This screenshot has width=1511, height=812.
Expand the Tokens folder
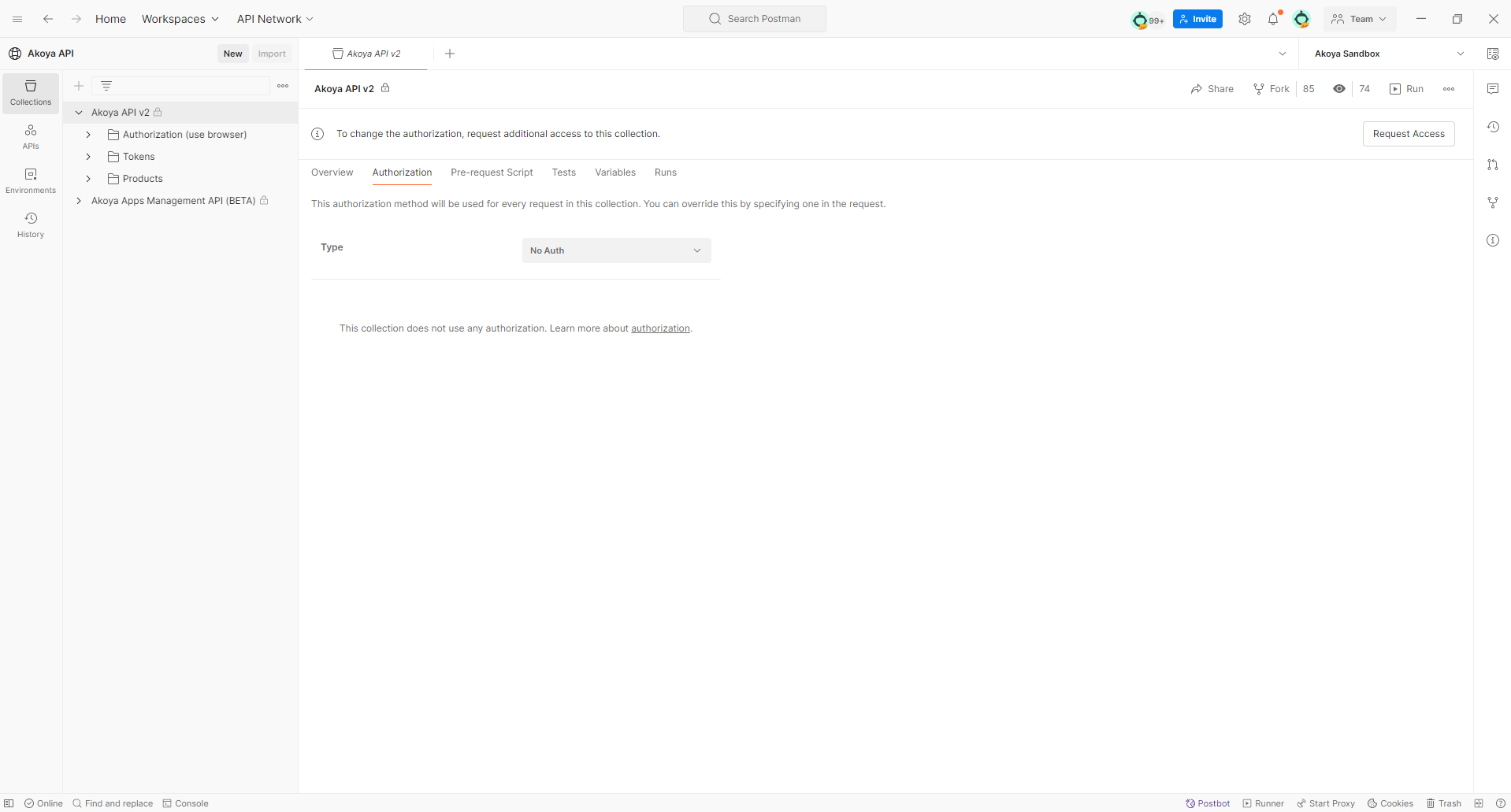tap(88, 157)
